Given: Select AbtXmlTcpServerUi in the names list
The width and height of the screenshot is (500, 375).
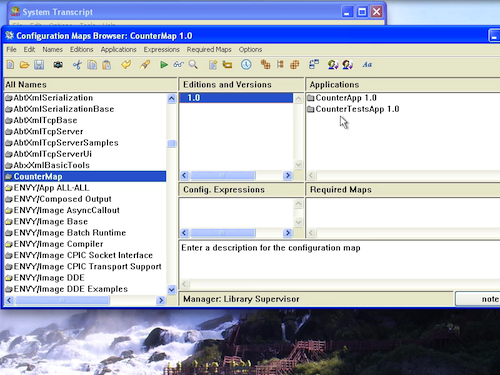Looking at the screenshot, I should tap(85, 154).
